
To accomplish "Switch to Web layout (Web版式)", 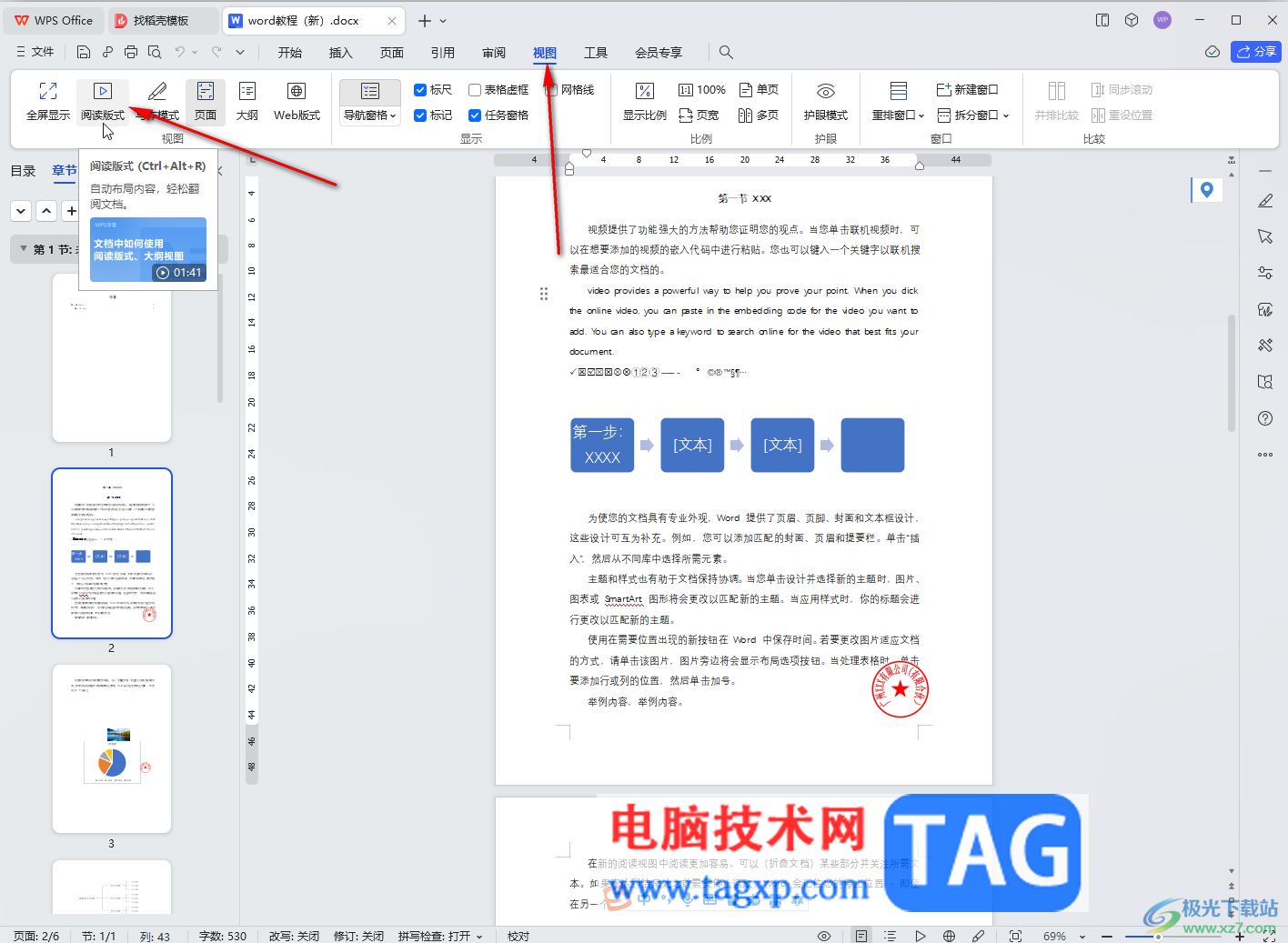I will pos(297,101).
